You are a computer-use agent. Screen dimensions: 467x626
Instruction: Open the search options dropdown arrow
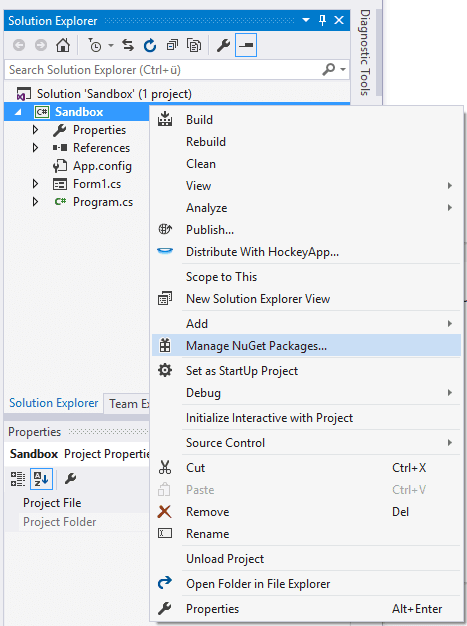(x=343, y=69)
